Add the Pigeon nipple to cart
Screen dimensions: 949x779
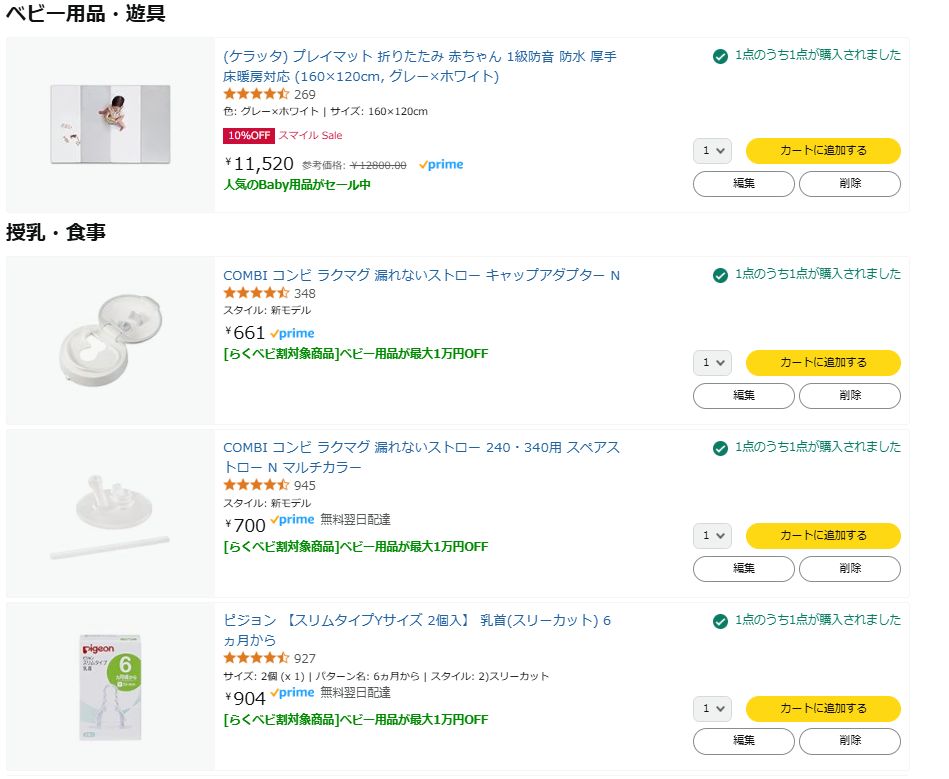823,709
